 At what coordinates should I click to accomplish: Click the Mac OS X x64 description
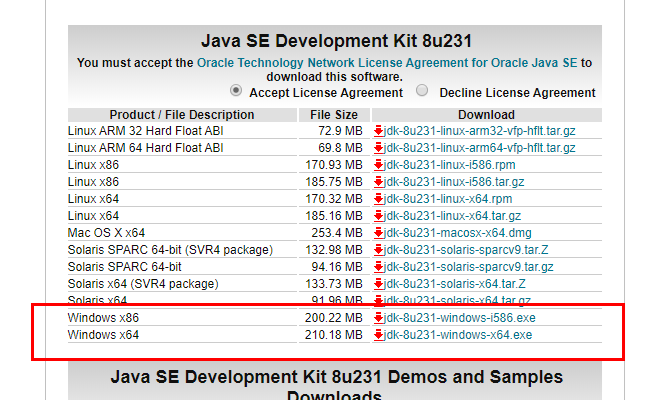point(107,233)
